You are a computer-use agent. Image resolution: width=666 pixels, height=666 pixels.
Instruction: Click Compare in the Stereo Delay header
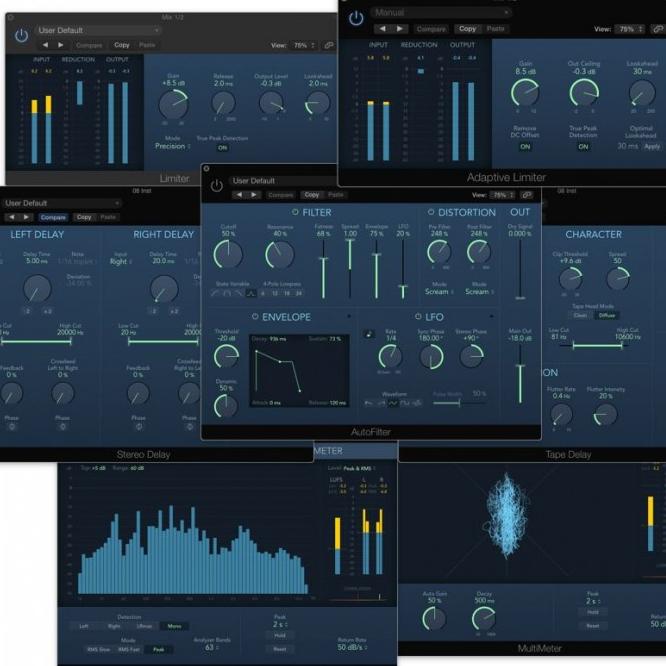tap(53, 217)
